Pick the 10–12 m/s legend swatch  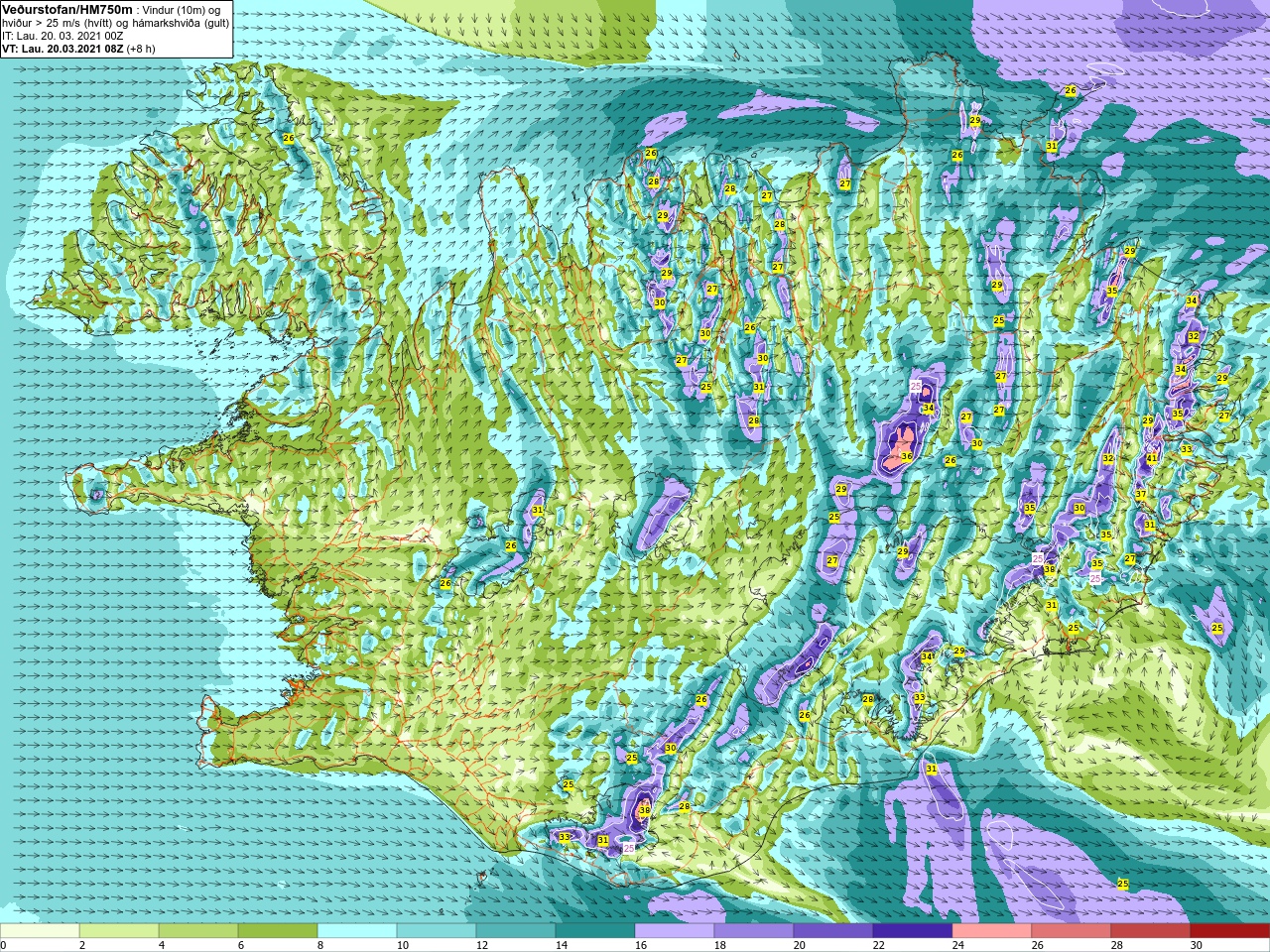click(437, 931)
